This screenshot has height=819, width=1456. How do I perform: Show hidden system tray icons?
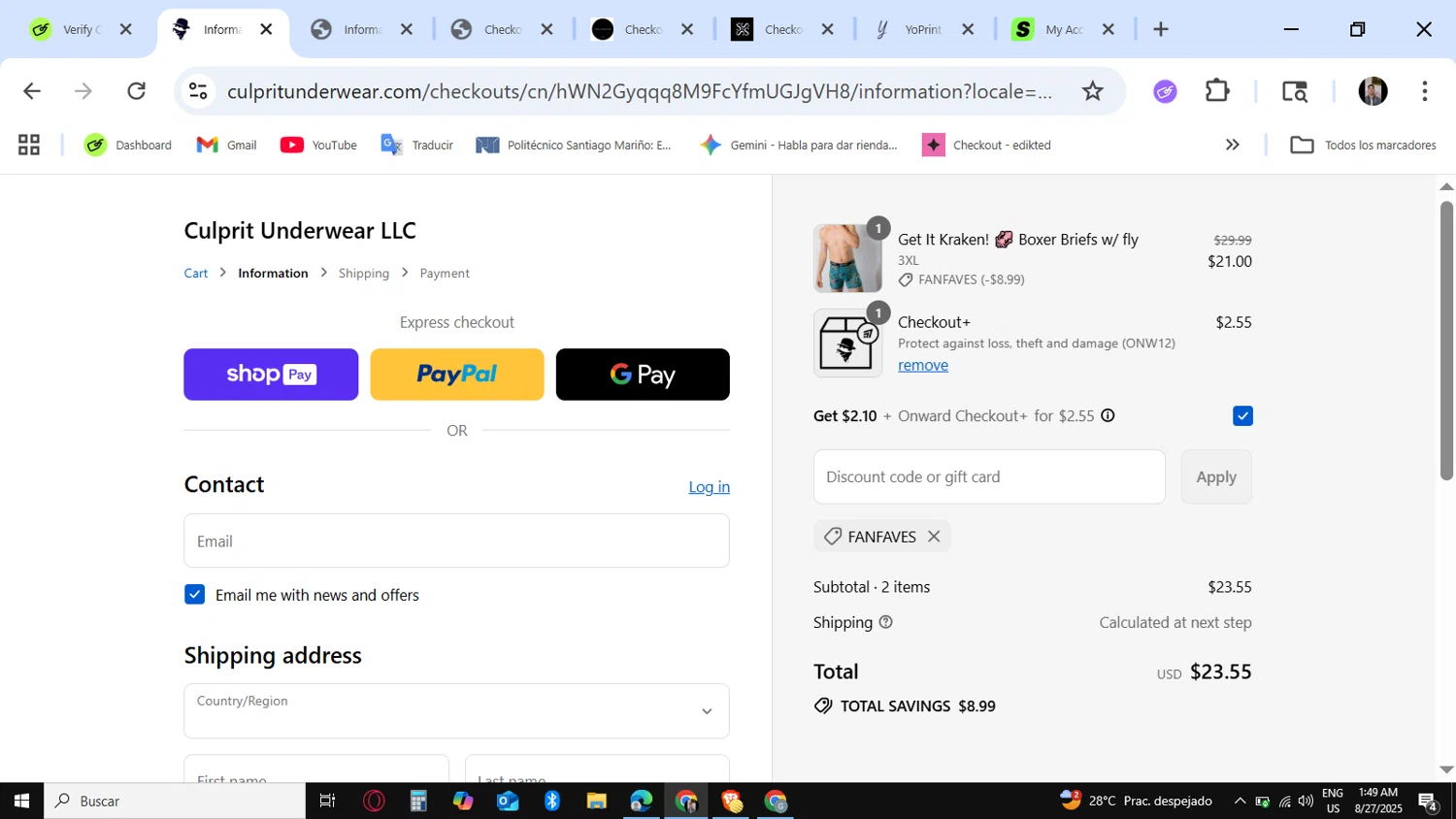pos(1240,801)
